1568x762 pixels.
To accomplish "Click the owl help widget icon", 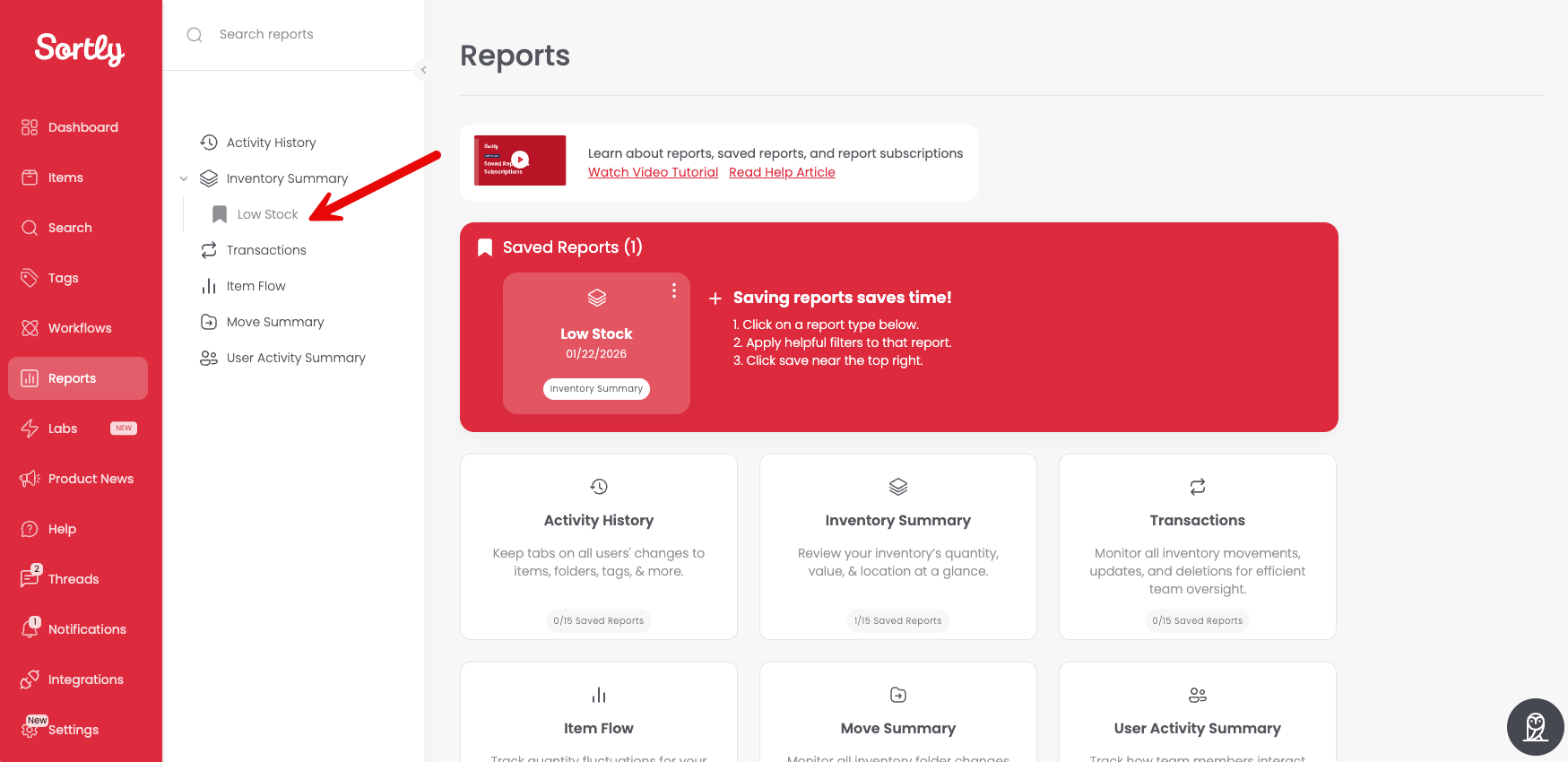I will click(x=1536, y=727).
